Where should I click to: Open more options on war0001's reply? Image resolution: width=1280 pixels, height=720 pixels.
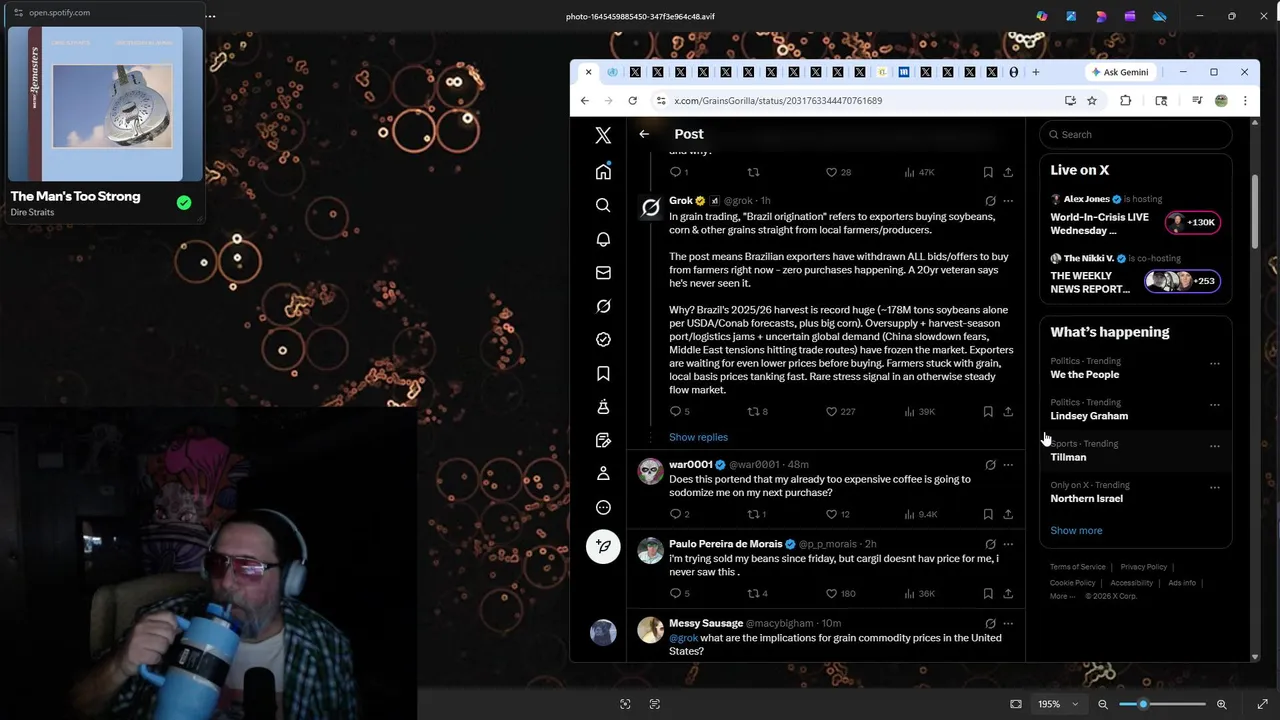click(1008, 465)
